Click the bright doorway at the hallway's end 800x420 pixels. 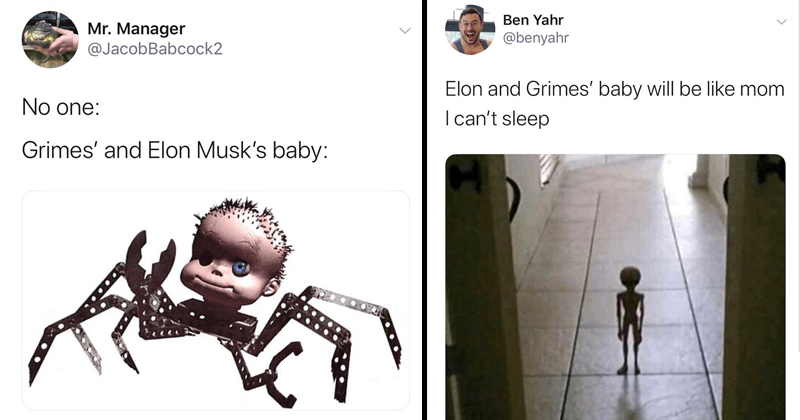(x=680, y=176)
